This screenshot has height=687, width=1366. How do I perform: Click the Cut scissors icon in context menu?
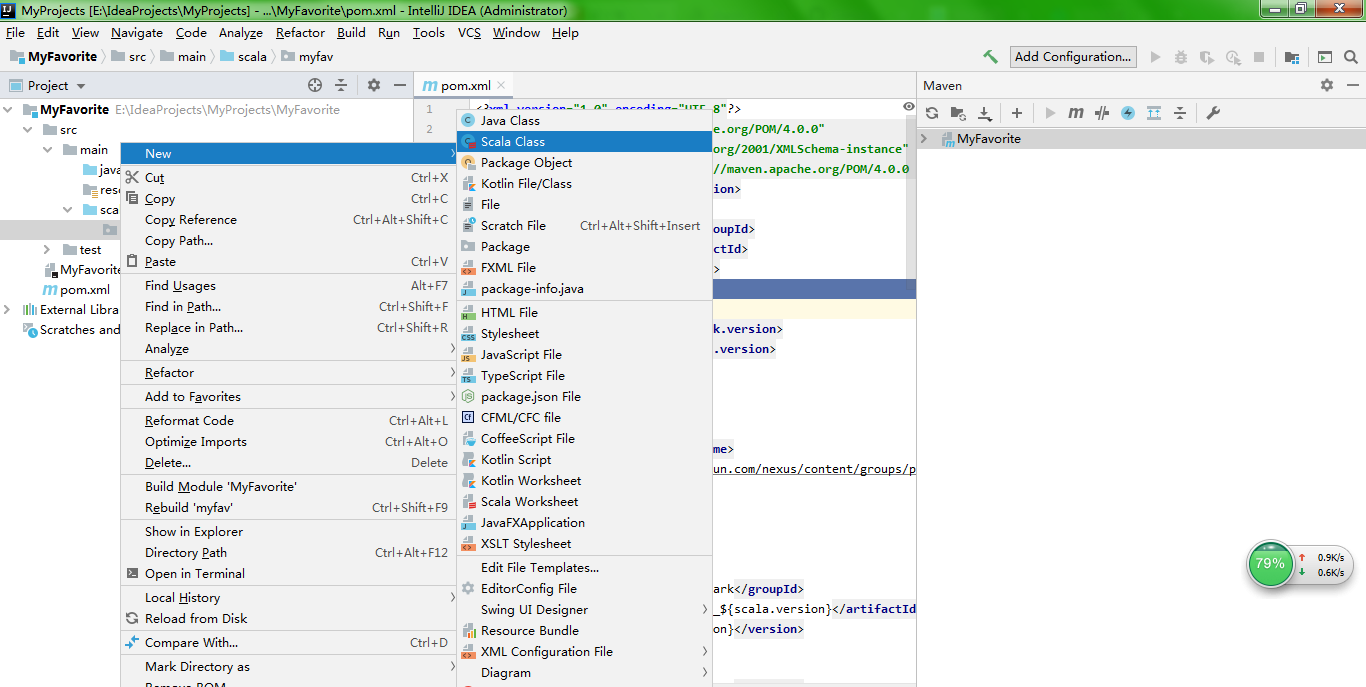(132, 178)
